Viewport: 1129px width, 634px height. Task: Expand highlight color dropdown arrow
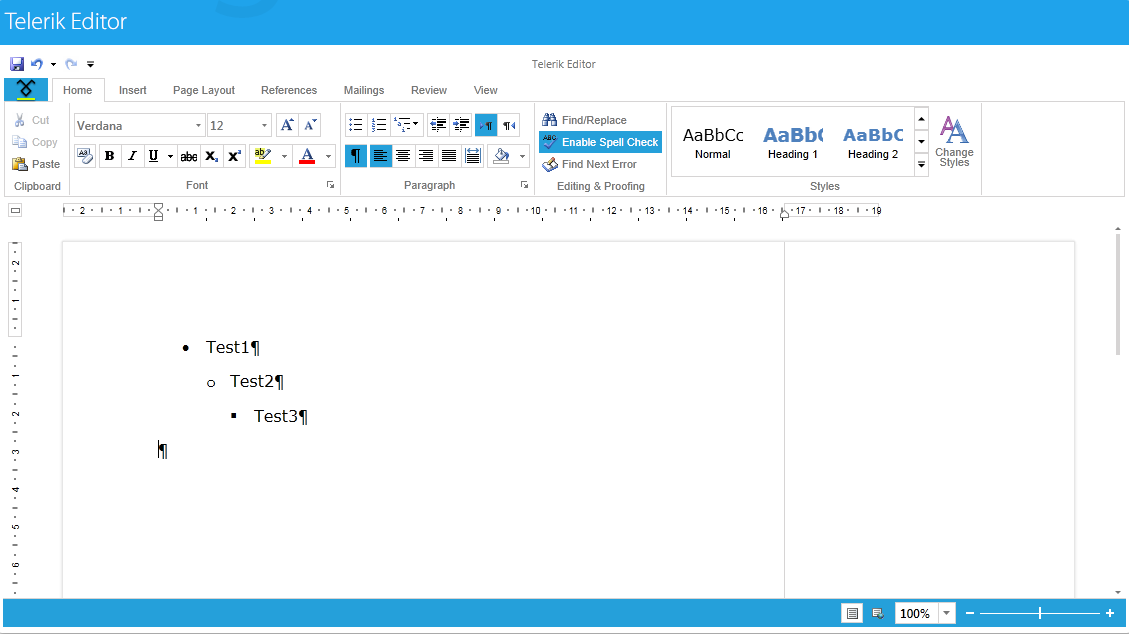point(284,155)
